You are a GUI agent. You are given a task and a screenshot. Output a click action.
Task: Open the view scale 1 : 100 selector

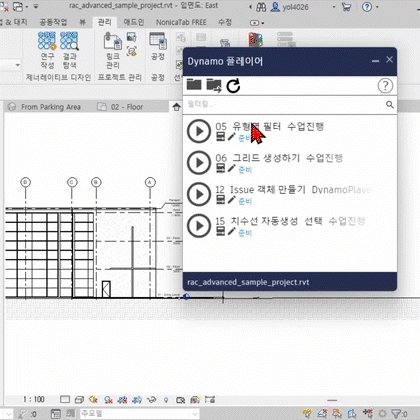34,399
